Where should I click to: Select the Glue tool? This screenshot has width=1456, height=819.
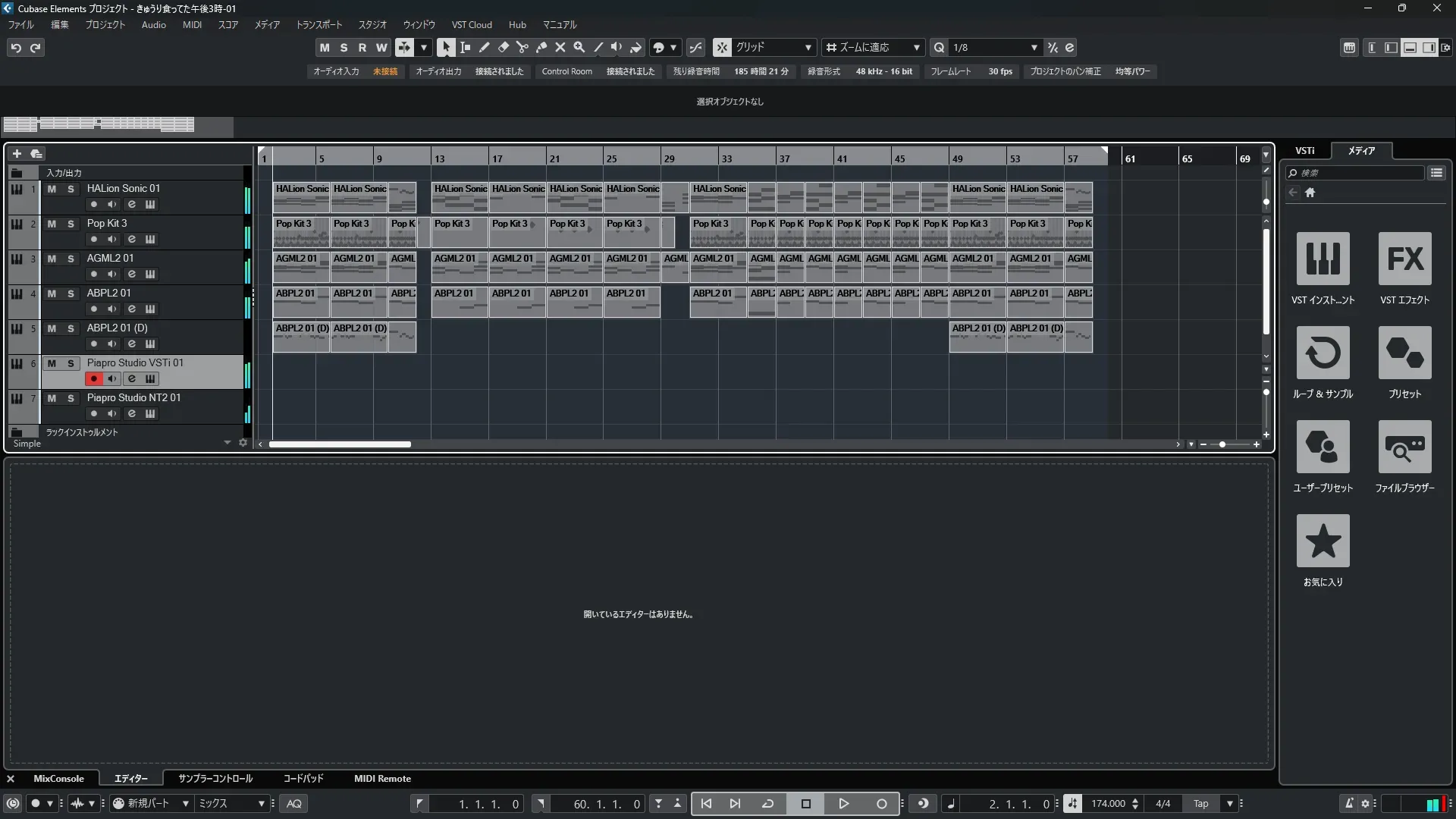click(541, 47)
